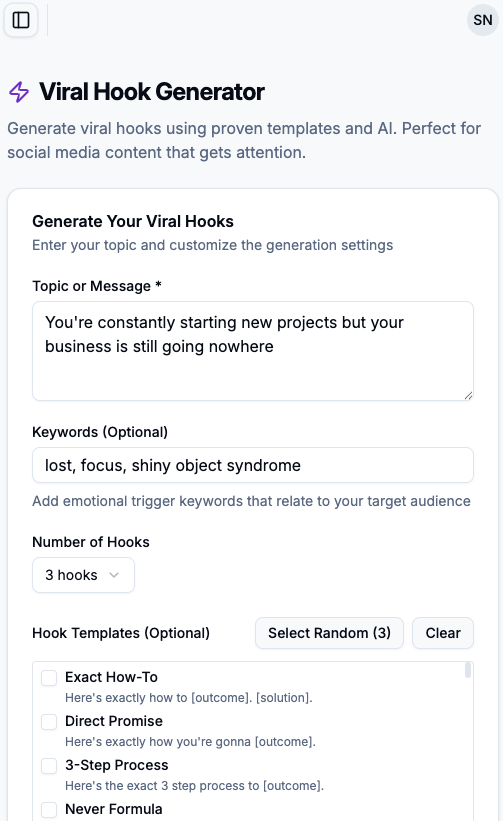Toggle the sidebar panel icon
The image size is (503, 821).
pos(21,20)
